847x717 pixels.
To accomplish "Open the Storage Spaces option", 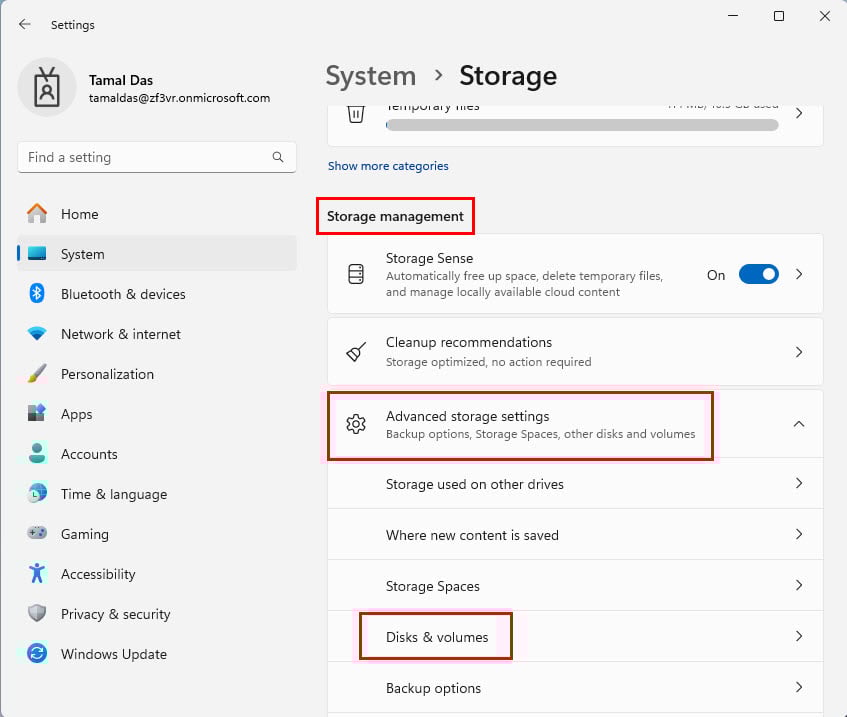I will 433,586.
